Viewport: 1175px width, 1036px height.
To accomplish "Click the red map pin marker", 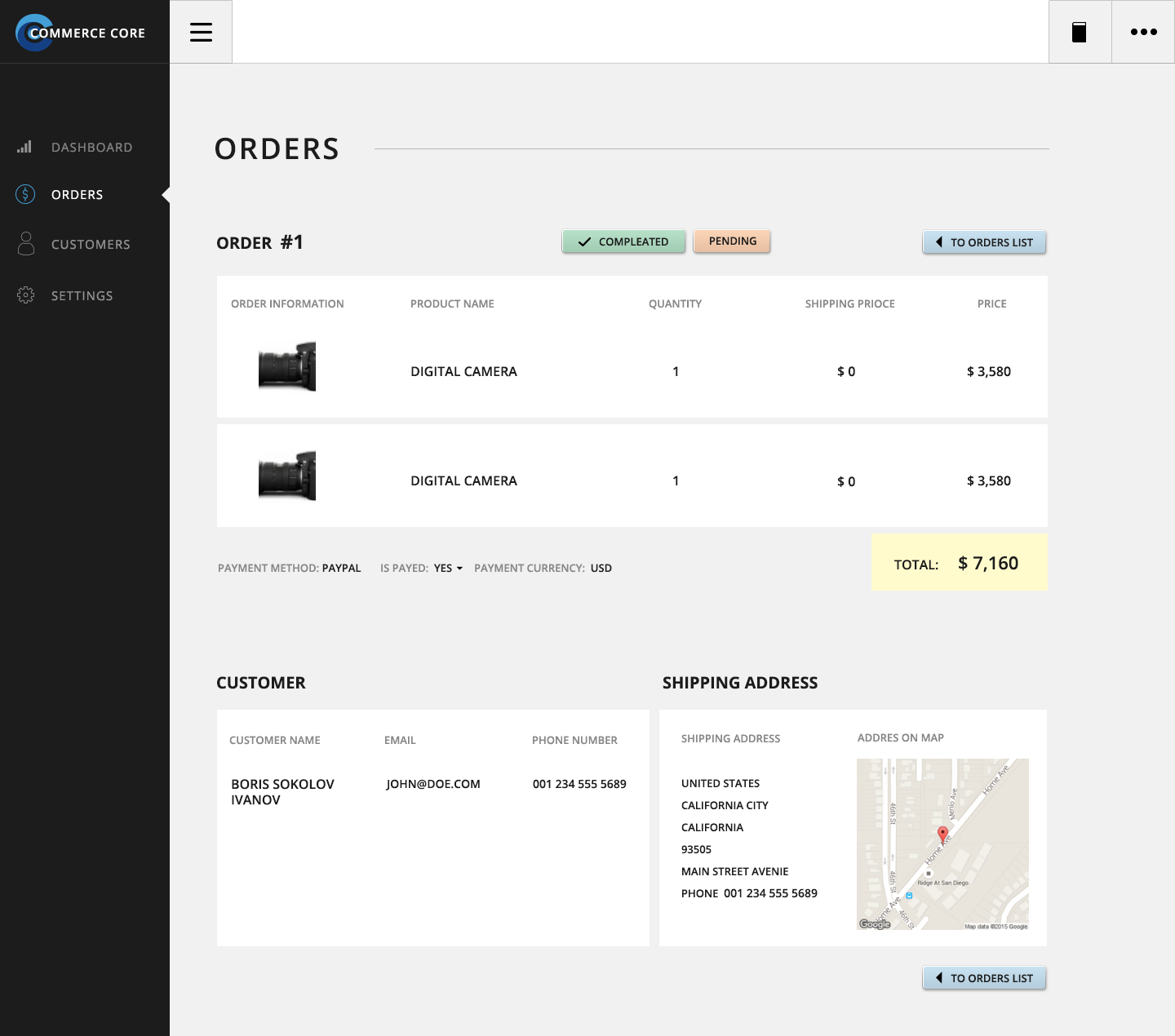I will 942,834.
